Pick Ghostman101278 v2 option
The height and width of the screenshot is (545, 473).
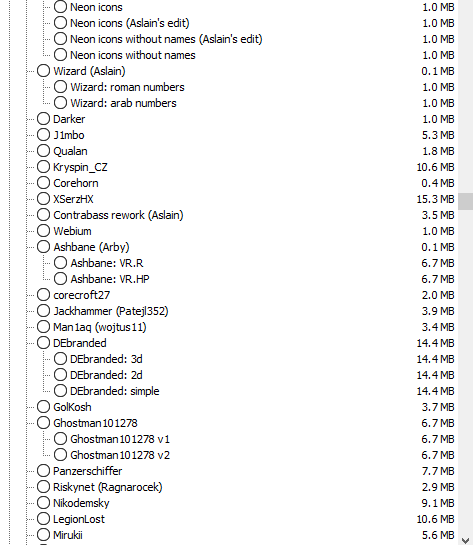tap(60, 455)
